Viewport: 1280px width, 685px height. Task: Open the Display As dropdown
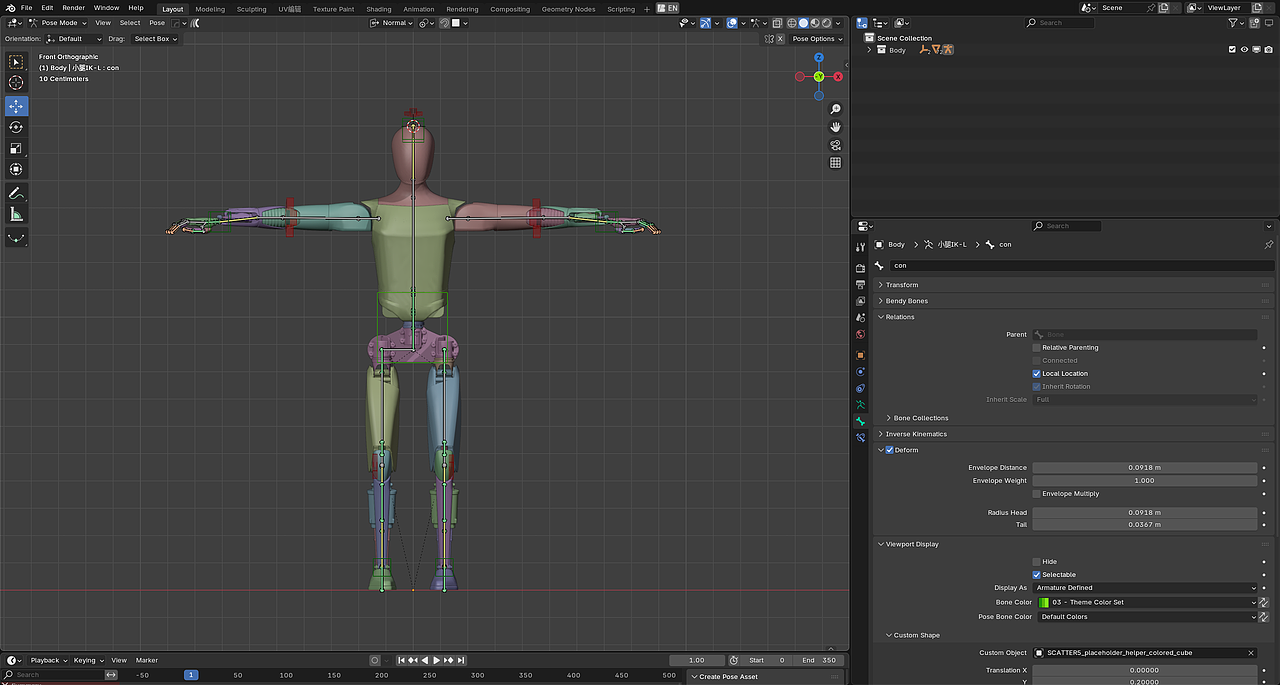pyautogui.click(x=1145, y=587)
